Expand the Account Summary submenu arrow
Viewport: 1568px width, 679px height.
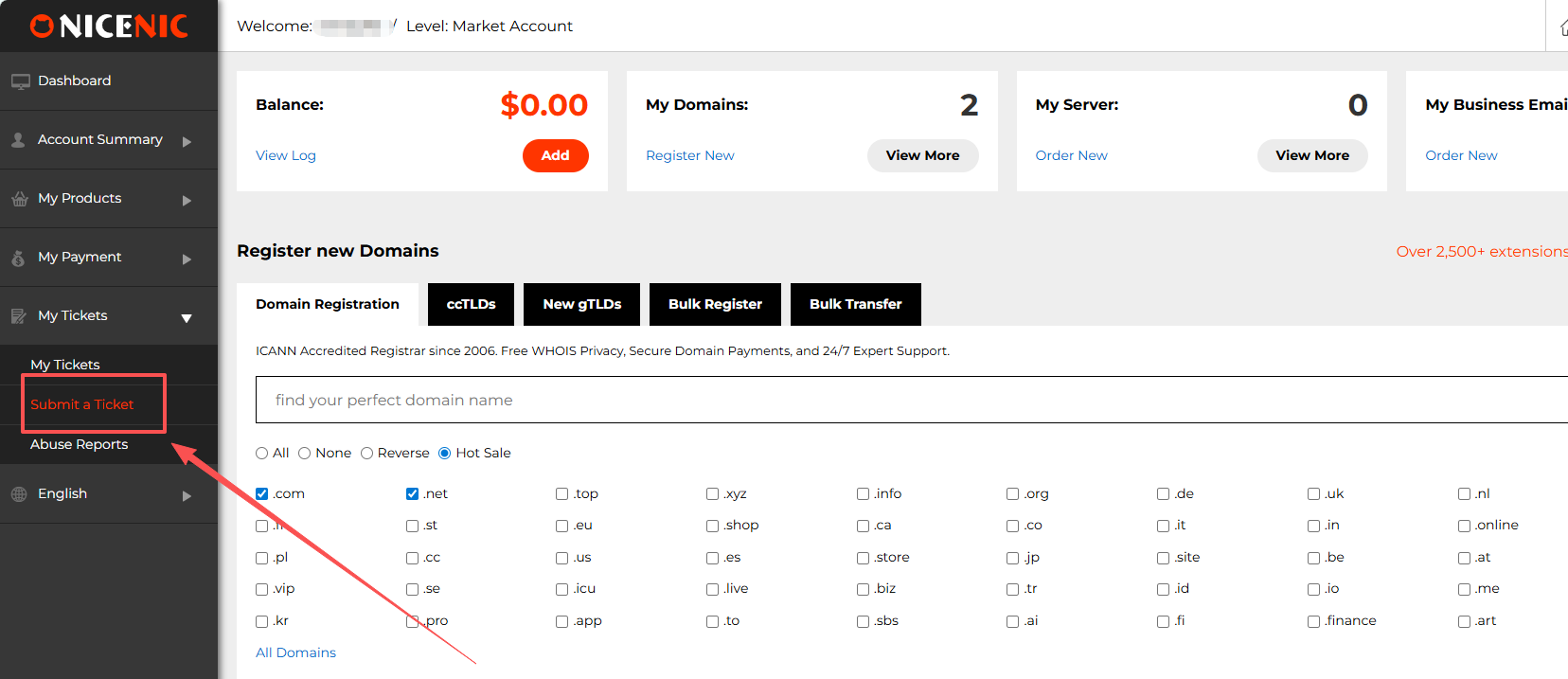pos(187,141)
